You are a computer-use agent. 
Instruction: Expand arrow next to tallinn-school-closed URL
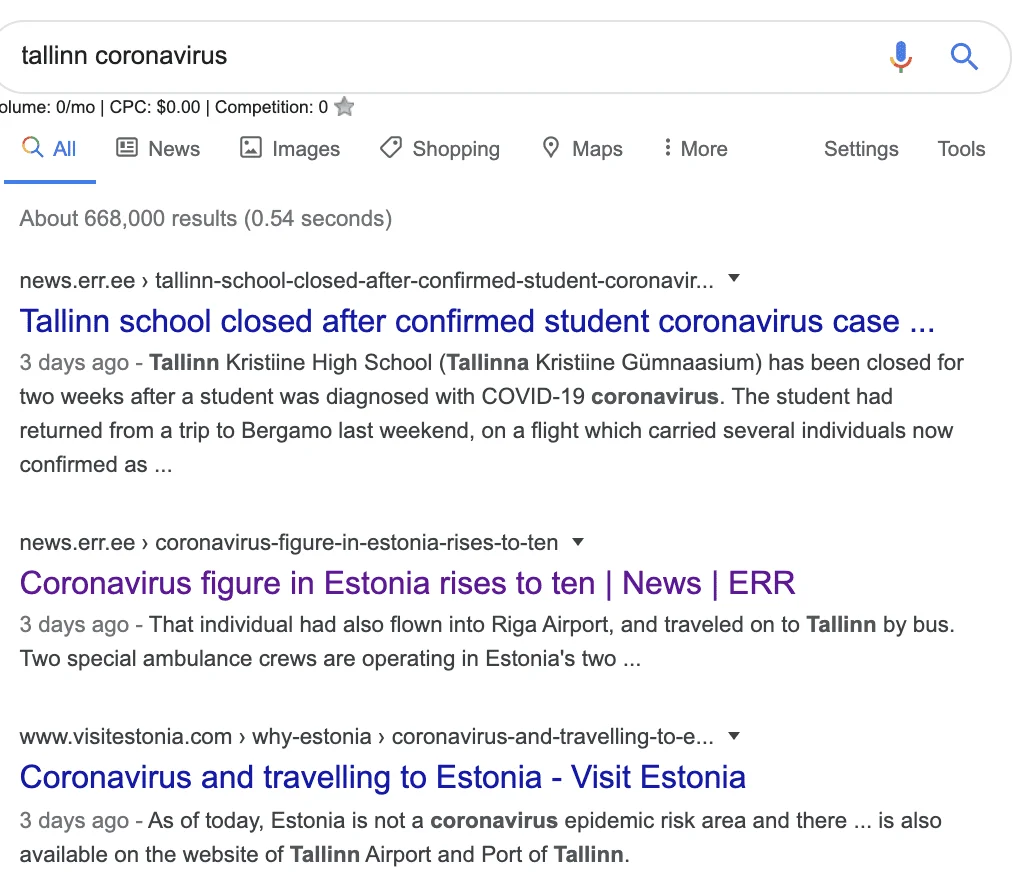(x=733, y=279)
